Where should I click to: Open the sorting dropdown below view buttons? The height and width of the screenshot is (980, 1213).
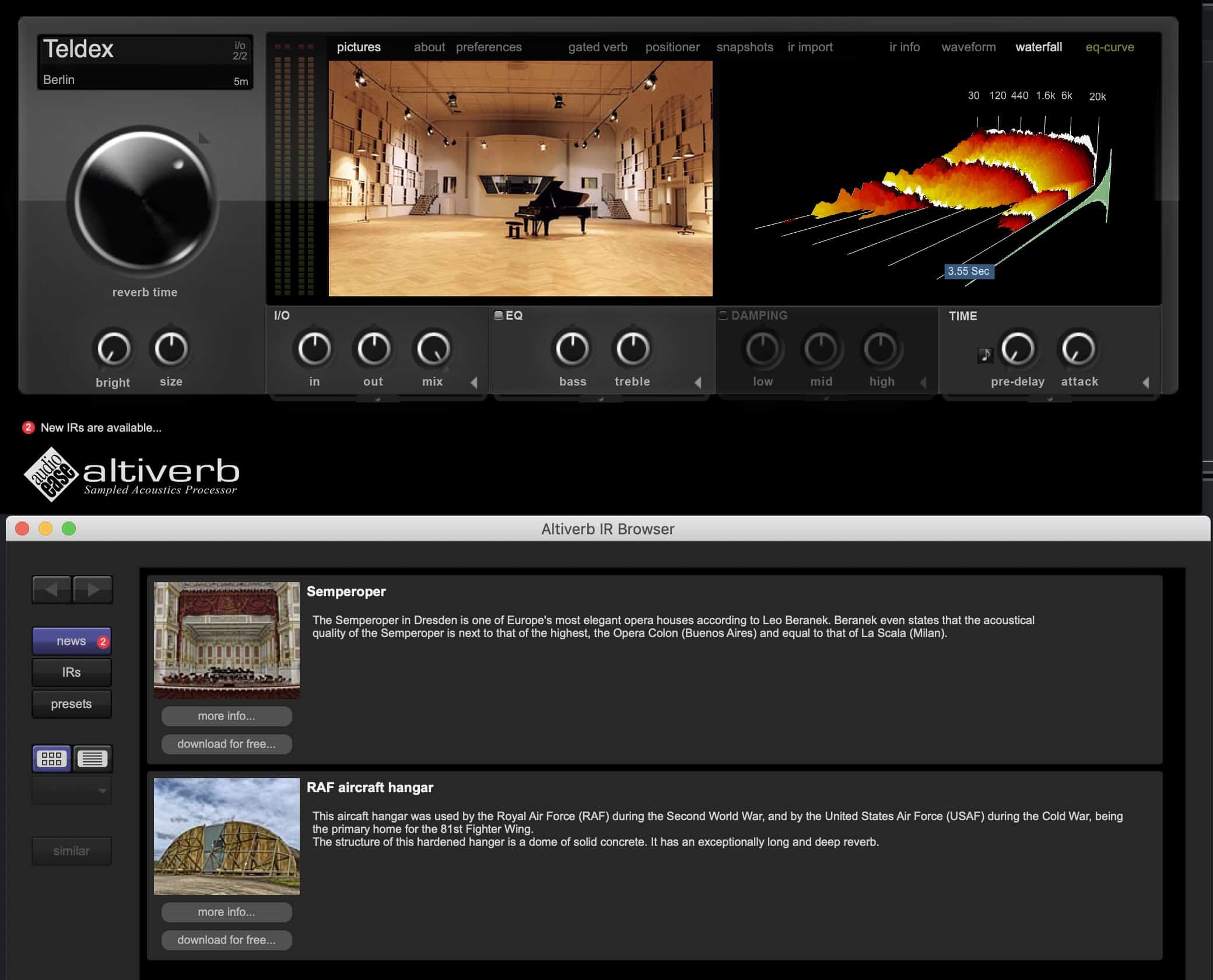coord(72,790)
